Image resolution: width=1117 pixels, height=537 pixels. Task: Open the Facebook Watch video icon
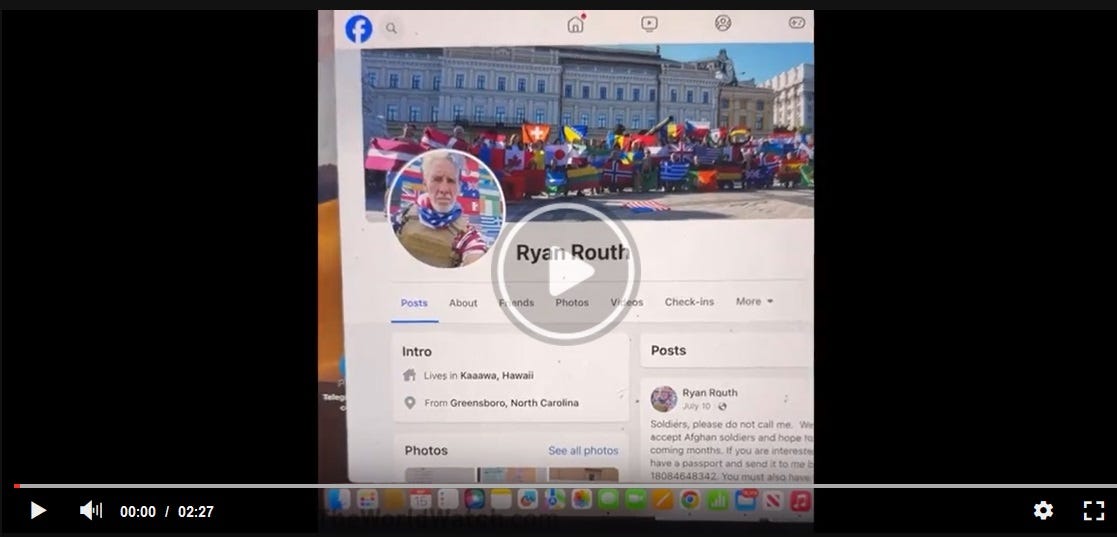pyautogui.click(x=649, y=24)
